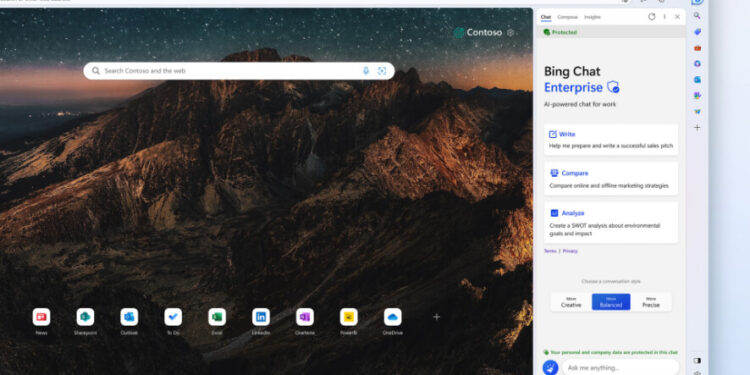
Task: Select More Precise conversation style
Action: point(651,302)
